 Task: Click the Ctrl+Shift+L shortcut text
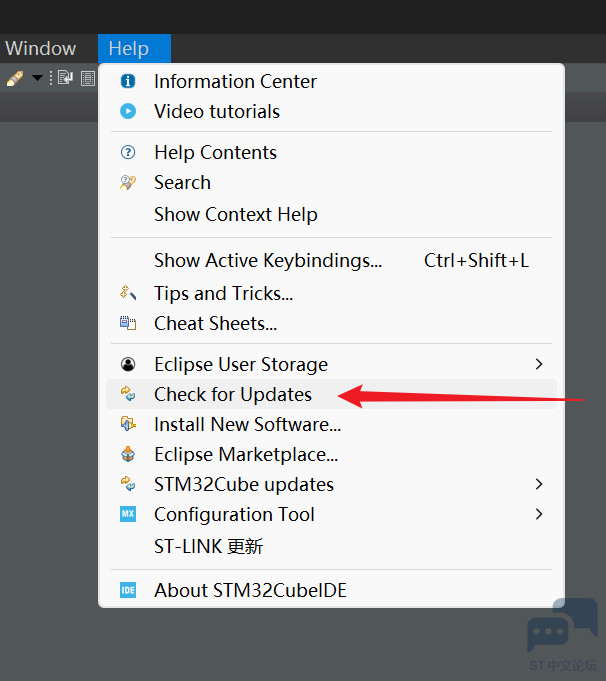click(x=476, y=261)
